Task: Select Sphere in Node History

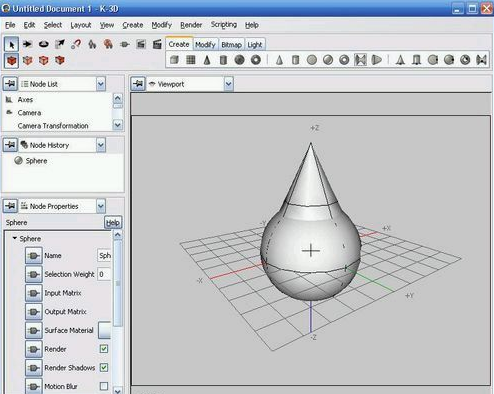Action: (x=36, y=161)
